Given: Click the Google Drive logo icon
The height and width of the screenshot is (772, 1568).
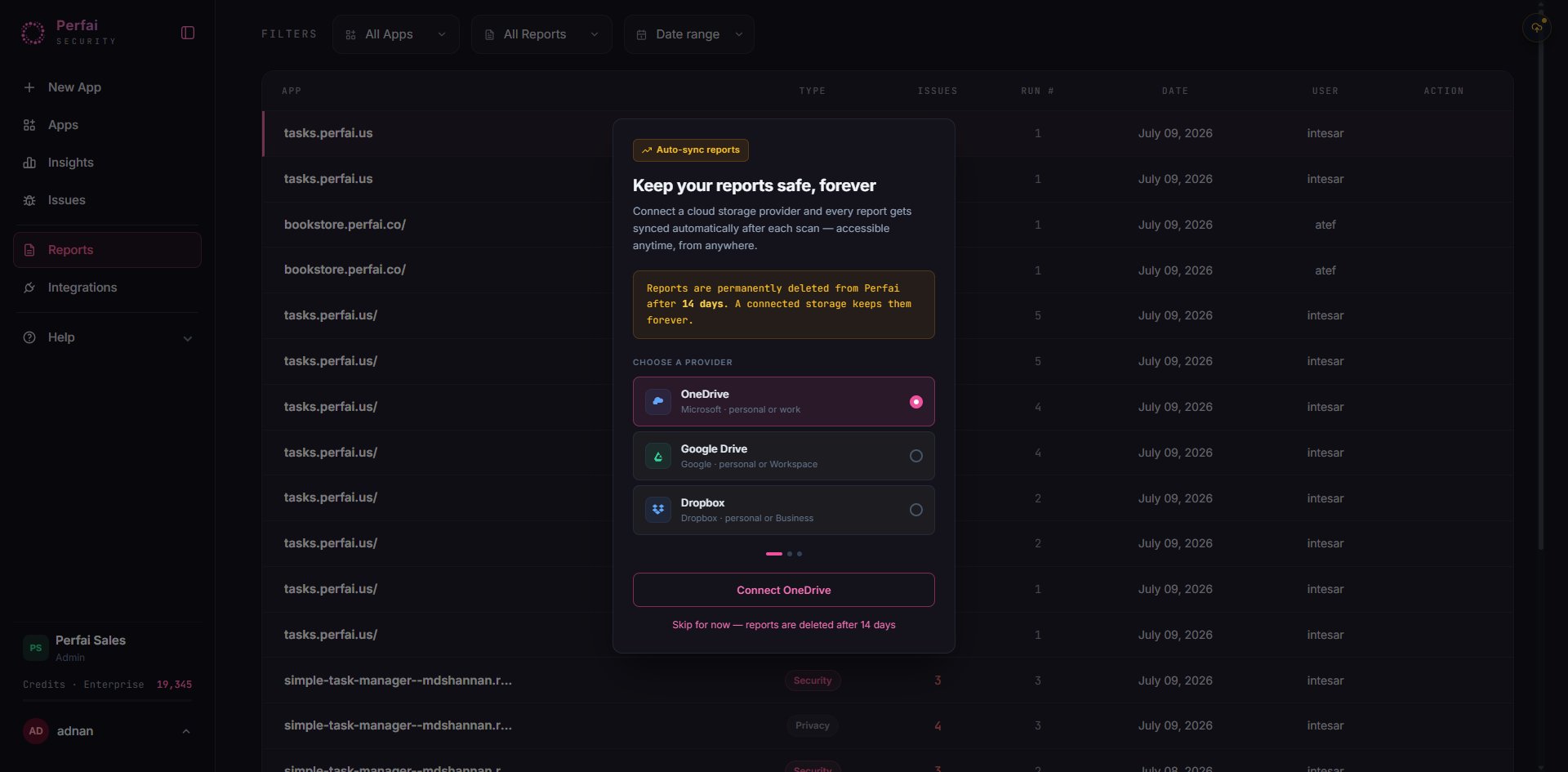Looking at the screenshot, I should pyautogui.click(x=658, y=456).
